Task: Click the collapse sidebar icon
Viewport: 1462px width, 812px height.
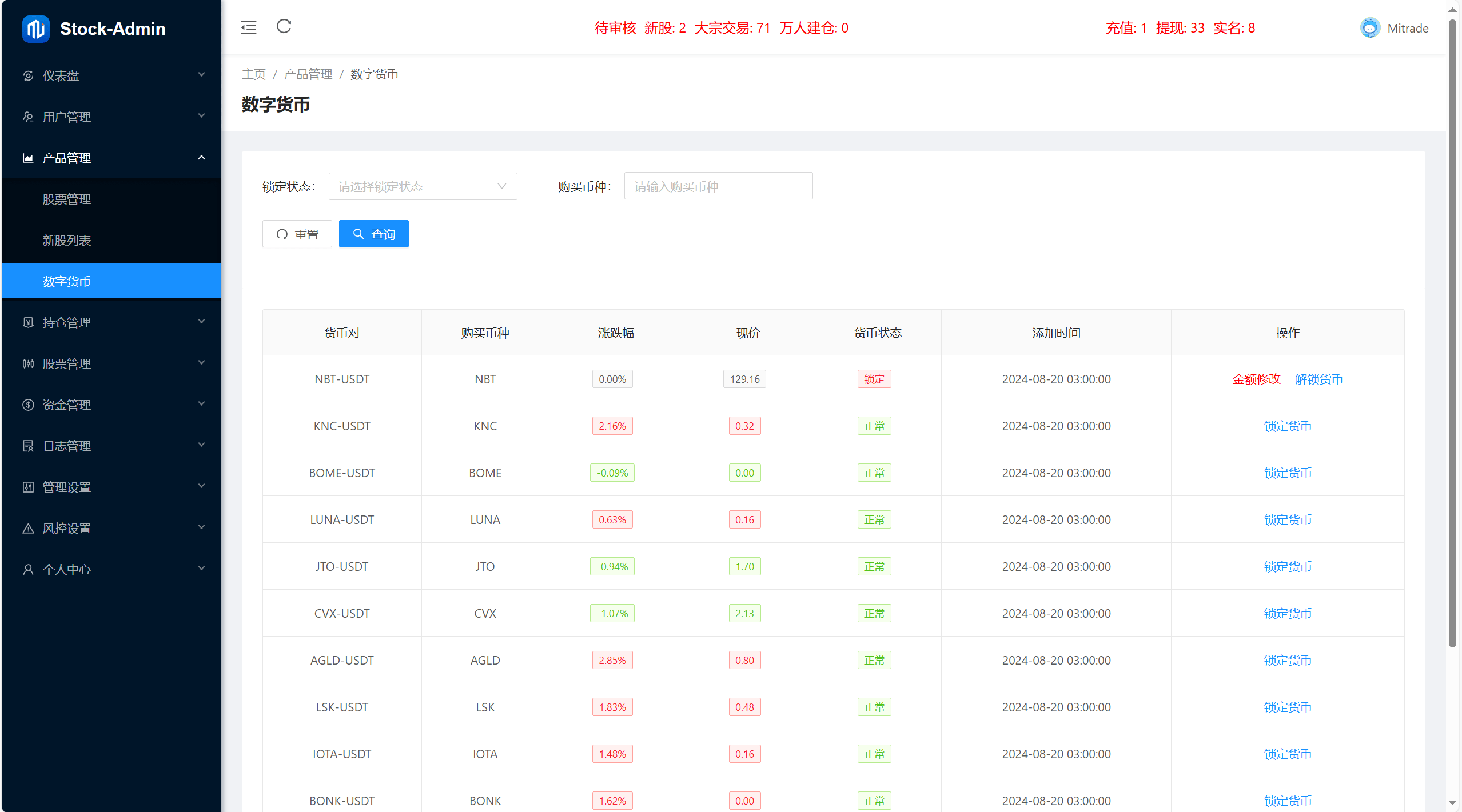Action: [249, 27]
